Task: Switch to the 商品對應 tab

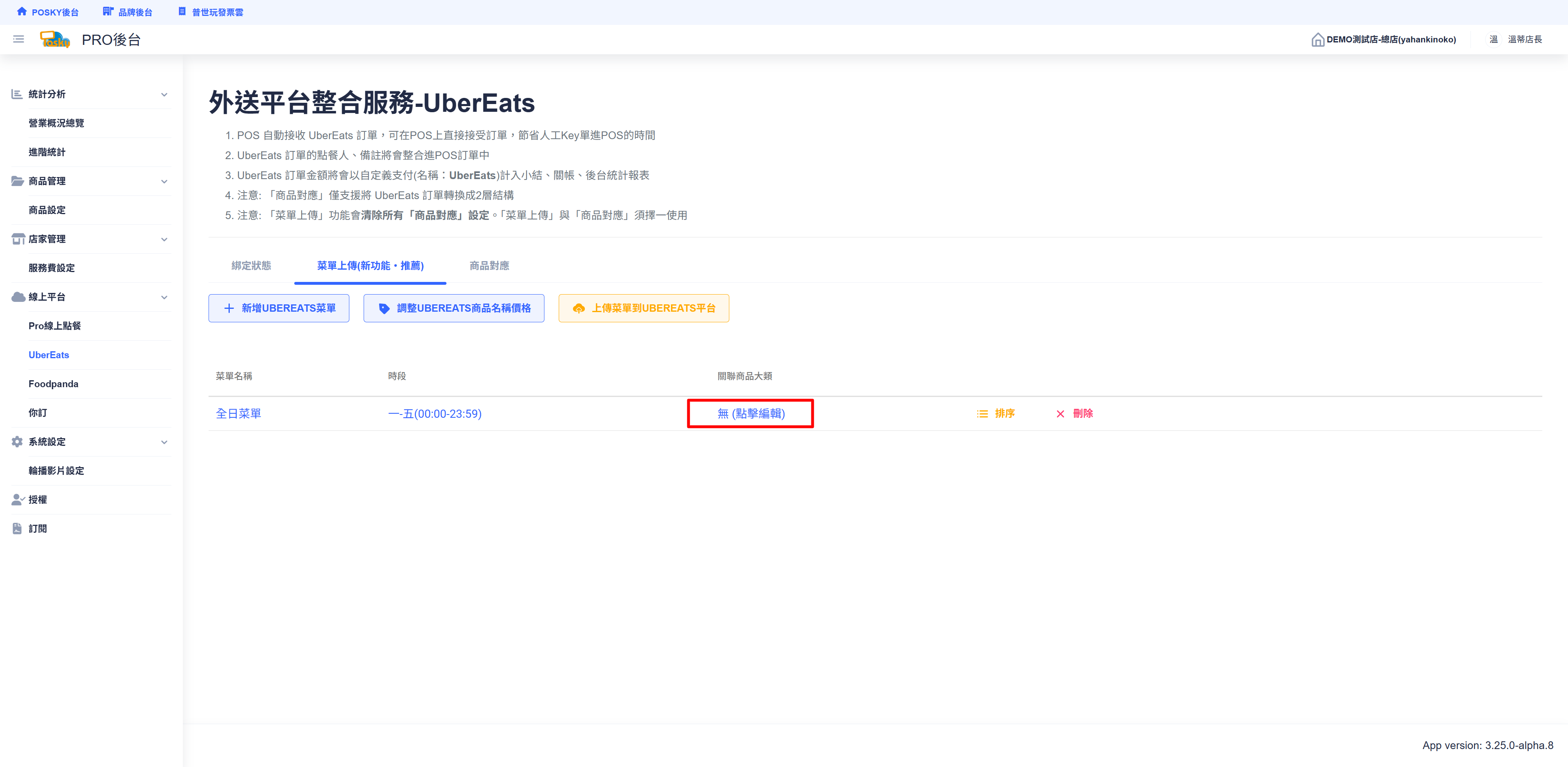Action: (x=489, y=266)
